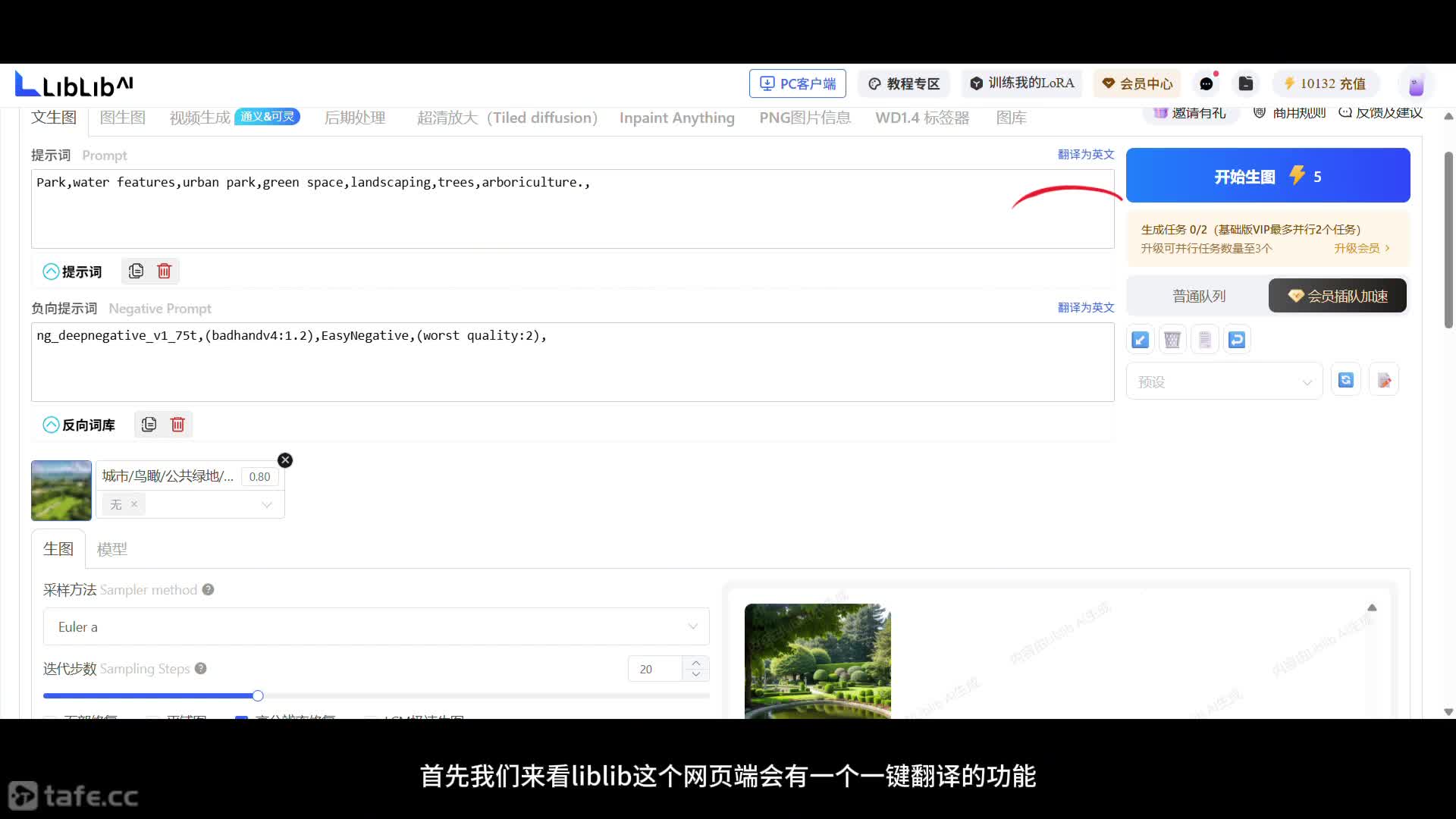Open the chat messages icon in header
This screenshot has width=1456, height=819.
(x=1207, y=83)
